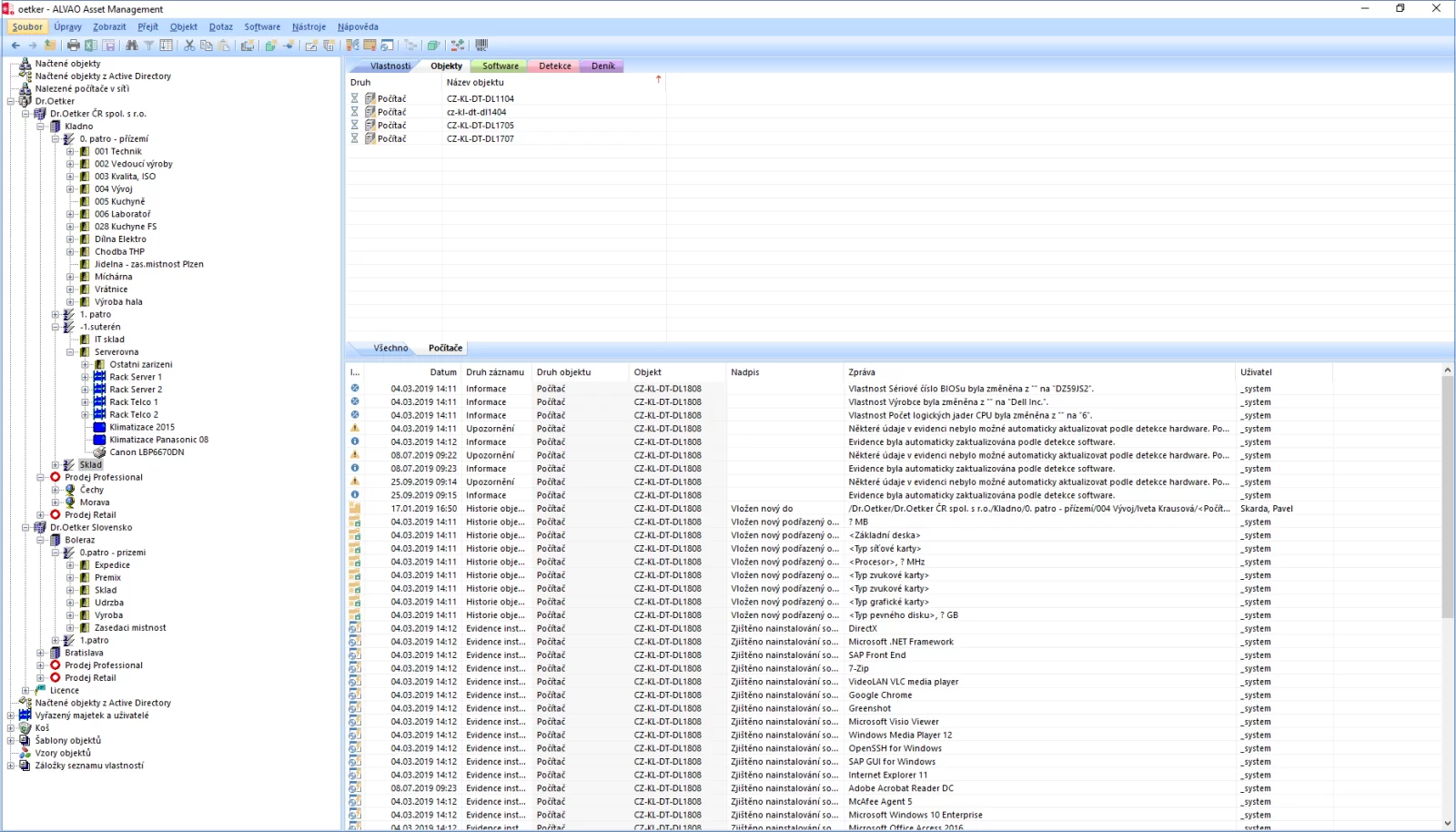The width and height of the screenshot is (1456, 832).
Task: Switch to the Detekce tab
Action: (554, 66)
